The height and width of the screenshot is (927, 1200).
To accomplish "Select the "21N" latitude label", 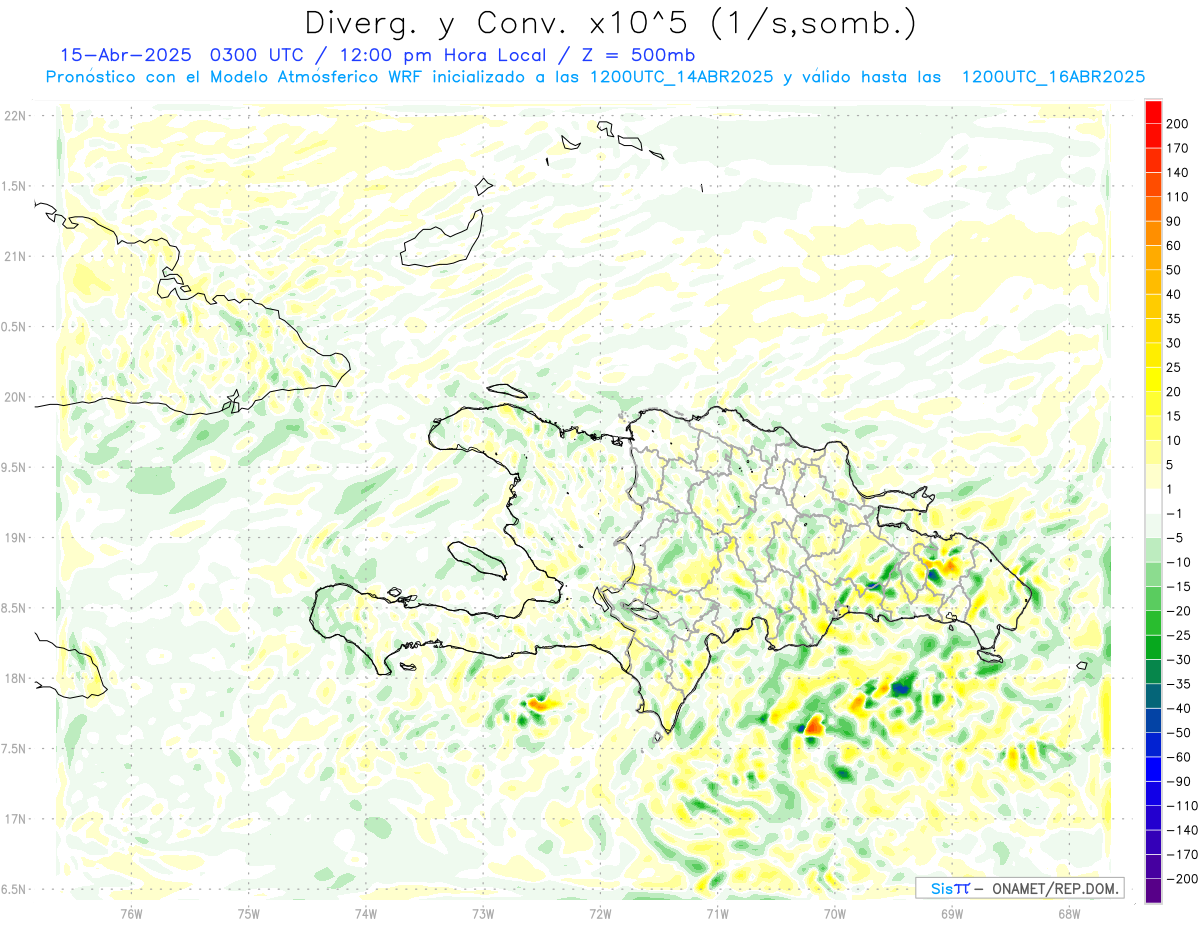I will pyautogui.click(x=14, y=256).
